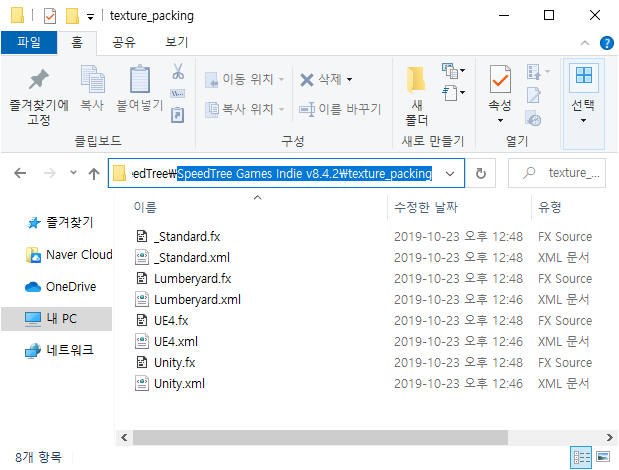The height and width of the screenshot is (470, 619).
Task: Click the Pin to Quick Access (즐겨찾기에 고정) icon
Action: [39, 79]
